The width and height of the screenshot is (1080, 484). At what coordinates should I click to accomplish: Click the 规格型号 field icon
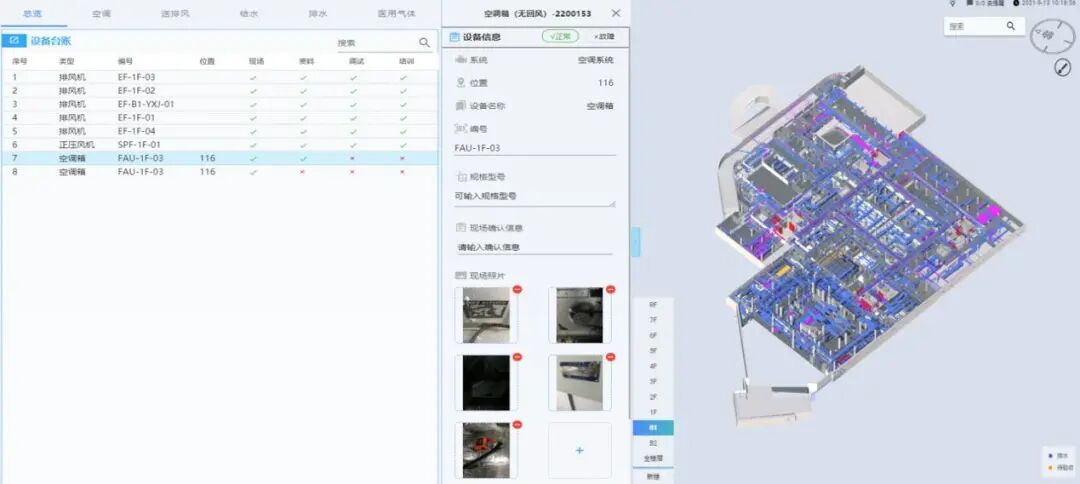click(461, 177)
